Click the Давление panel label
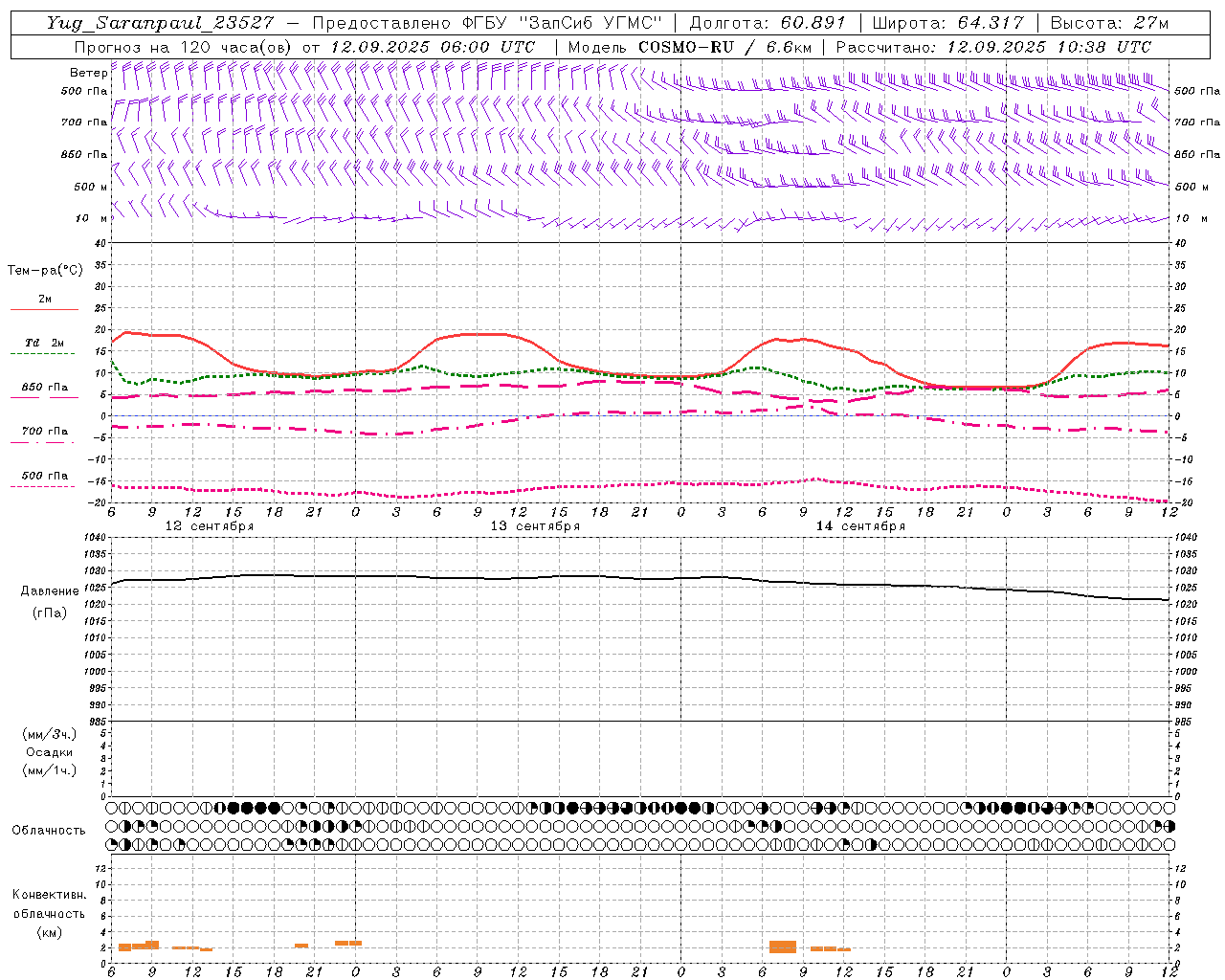Viewport: 1225px width, 980px height. [50, 591]
